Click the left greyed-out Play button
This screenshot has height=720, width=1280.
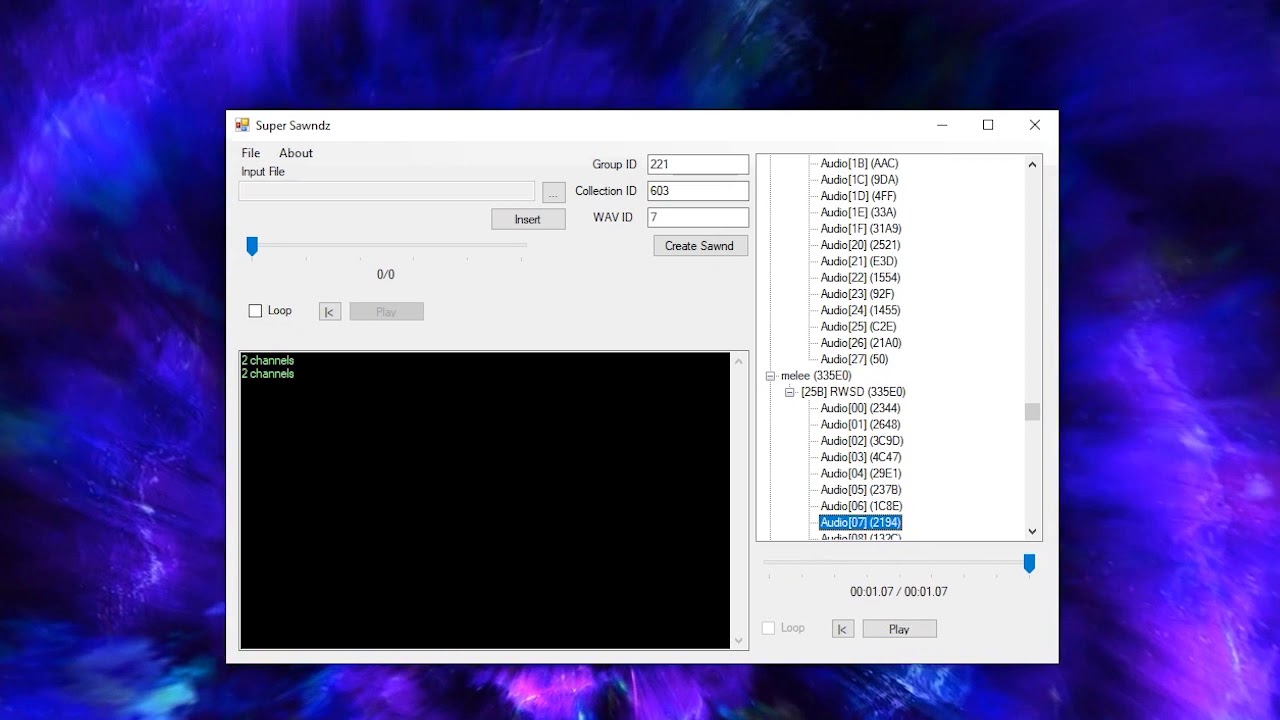(x=386, y=312)
